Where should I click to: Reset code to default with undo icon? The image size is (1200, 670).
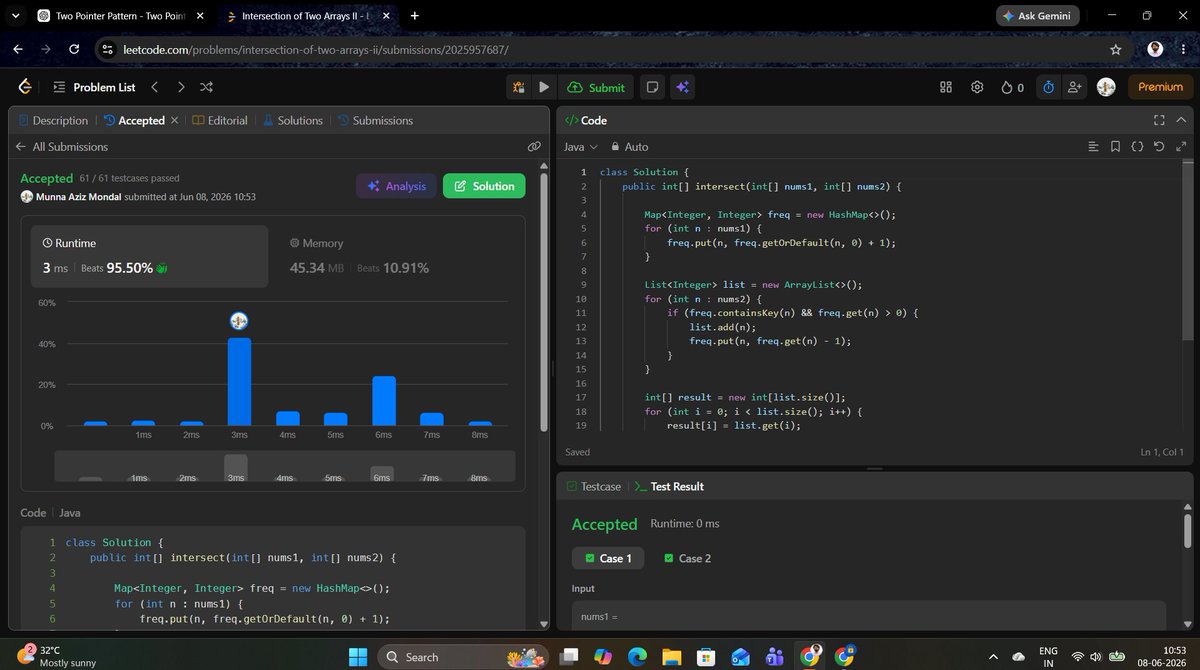pyautogui.click(x=1159, y=146)
